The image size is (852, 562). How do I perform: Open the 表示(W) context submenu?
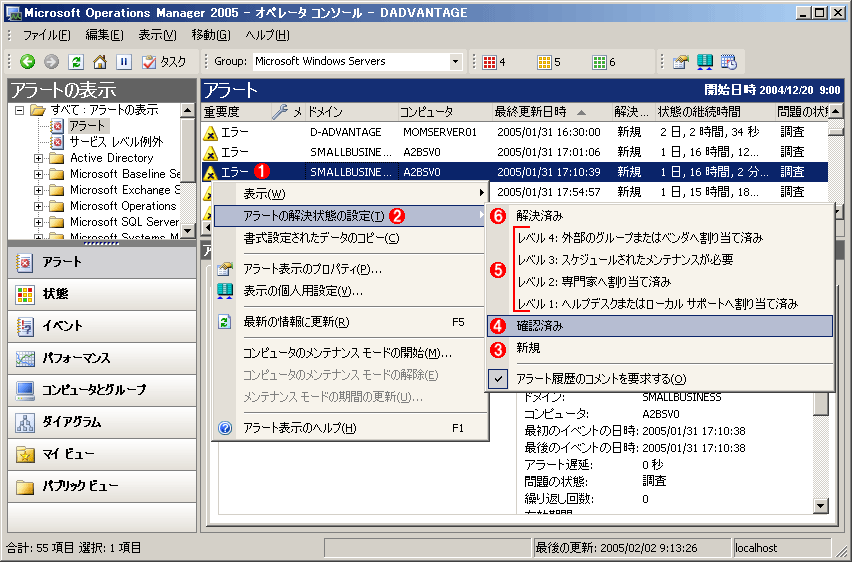coord(352,193)
